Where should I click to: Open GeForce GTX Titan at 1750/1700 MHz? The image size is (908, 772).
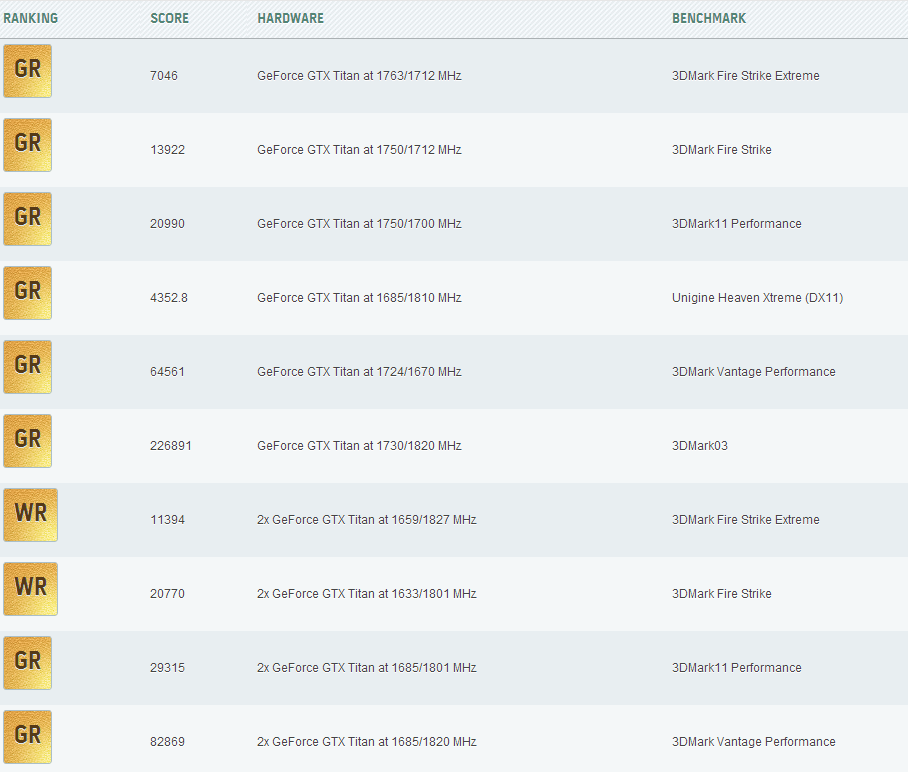359,224
